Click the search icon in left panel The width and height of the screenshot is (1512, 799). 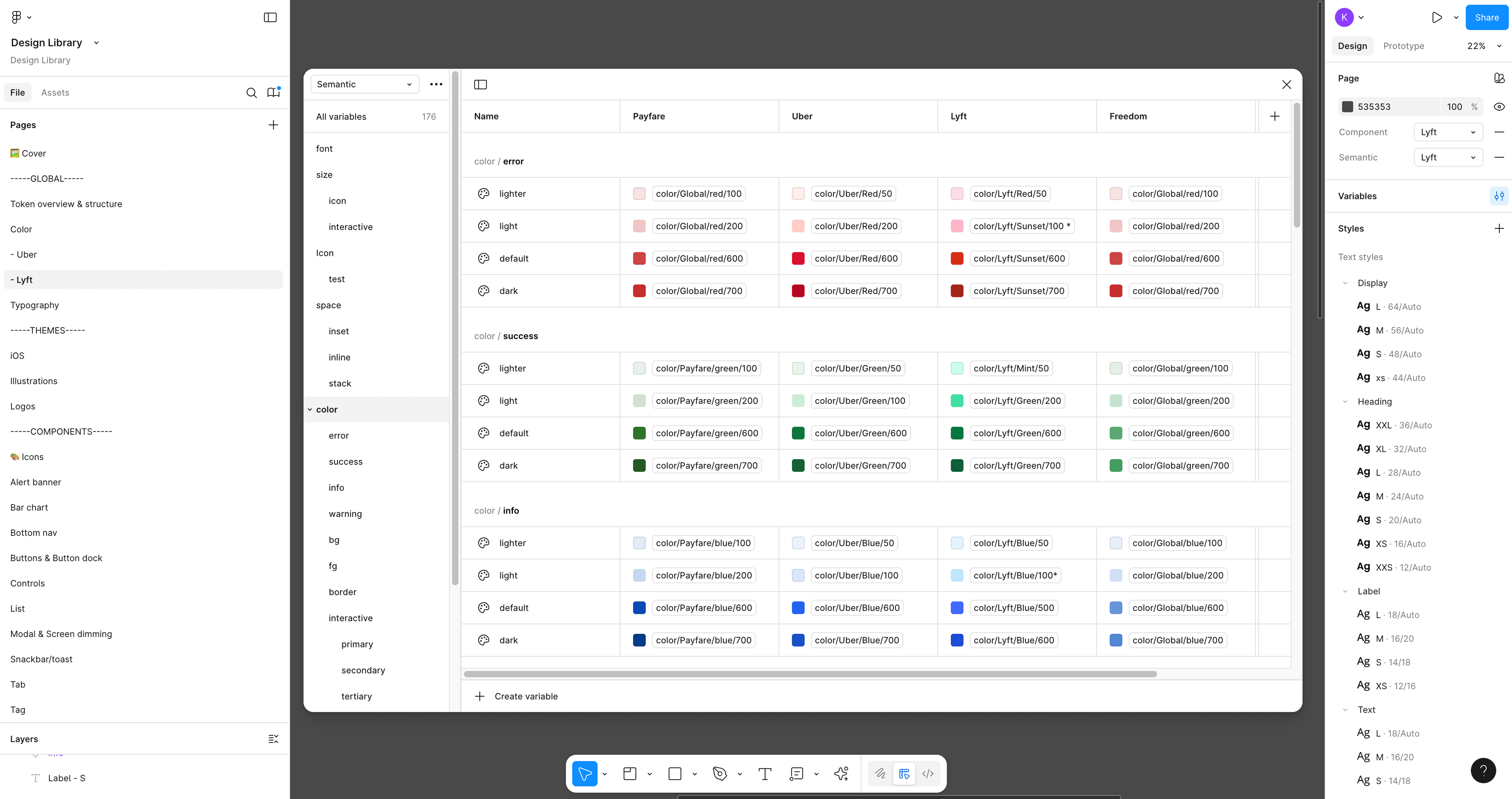251,93
